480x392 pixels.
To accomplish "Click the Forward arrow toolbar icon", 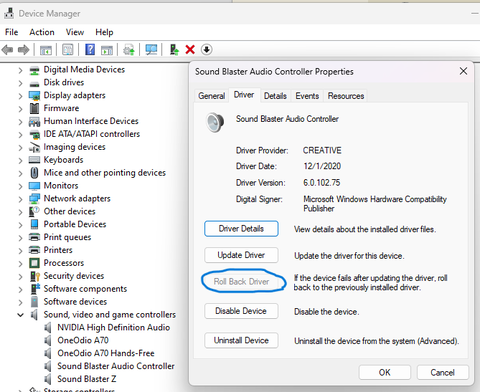I will point(23,50).
